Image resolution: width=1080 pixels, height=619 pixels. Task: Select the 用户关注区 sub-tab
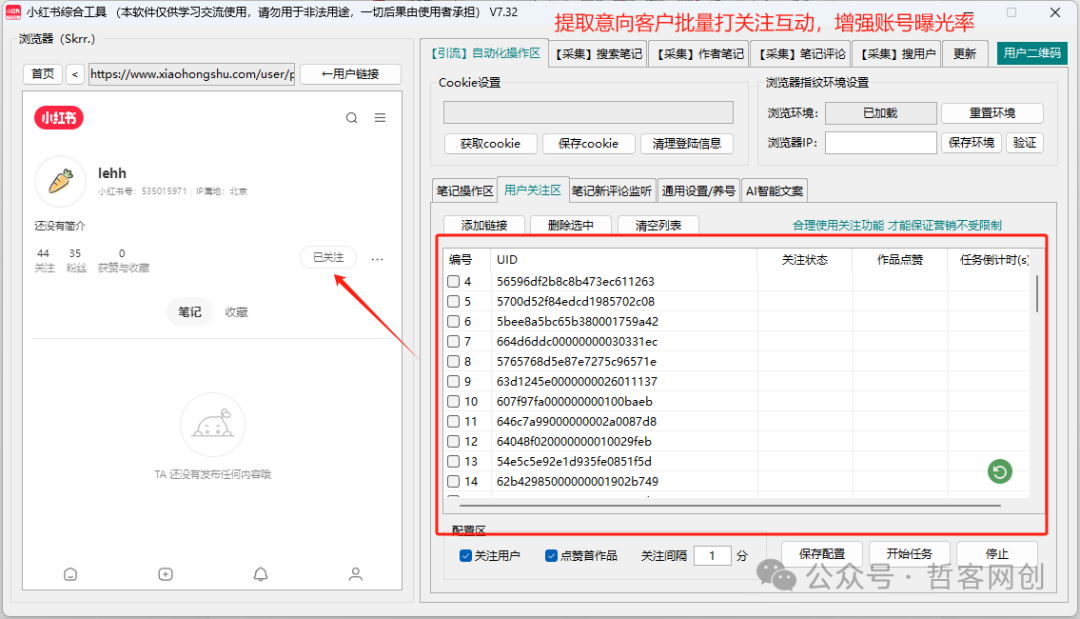[532, 189]
